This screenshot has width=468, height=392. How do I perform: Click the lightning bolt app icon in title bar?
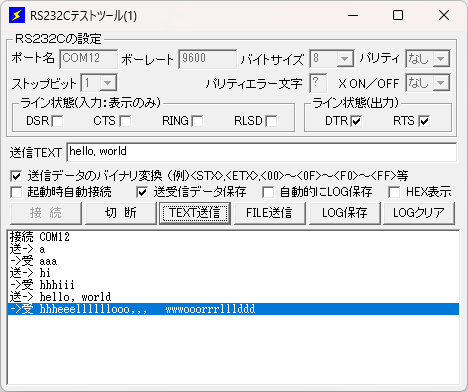coord(17,15)
